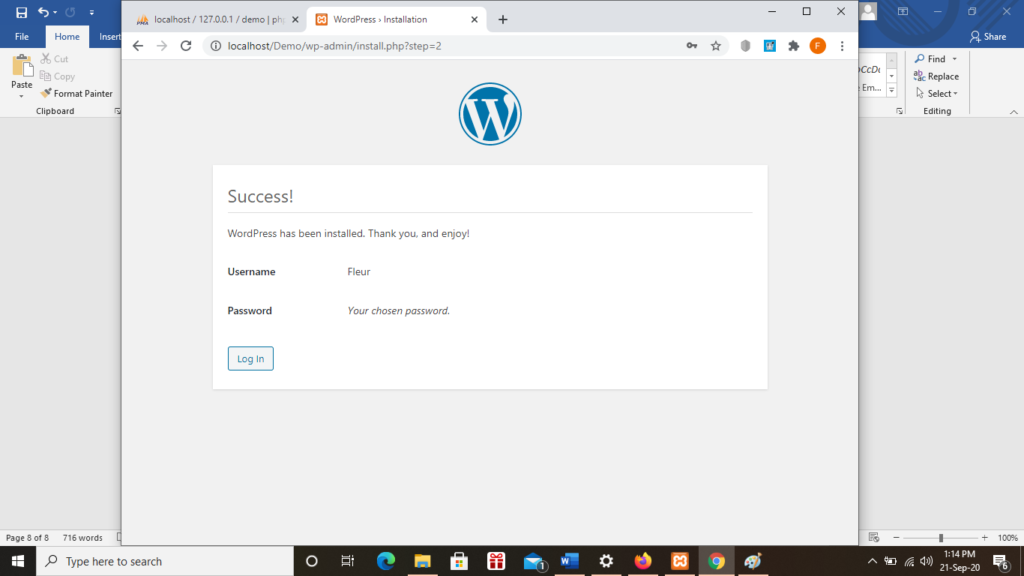Click the Log In button
This screenshot has width=1024, height=576.
coord(250,359)
